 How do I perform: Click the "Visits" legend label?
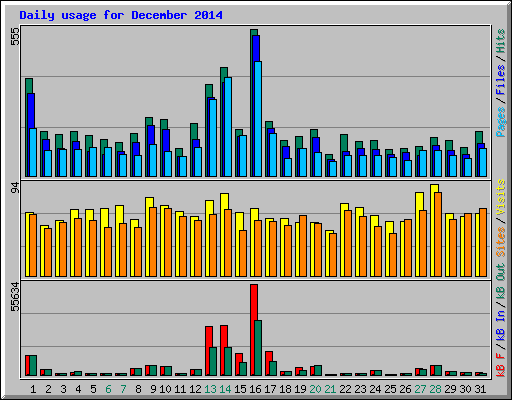pyautogui.click(x=501, y=197)
